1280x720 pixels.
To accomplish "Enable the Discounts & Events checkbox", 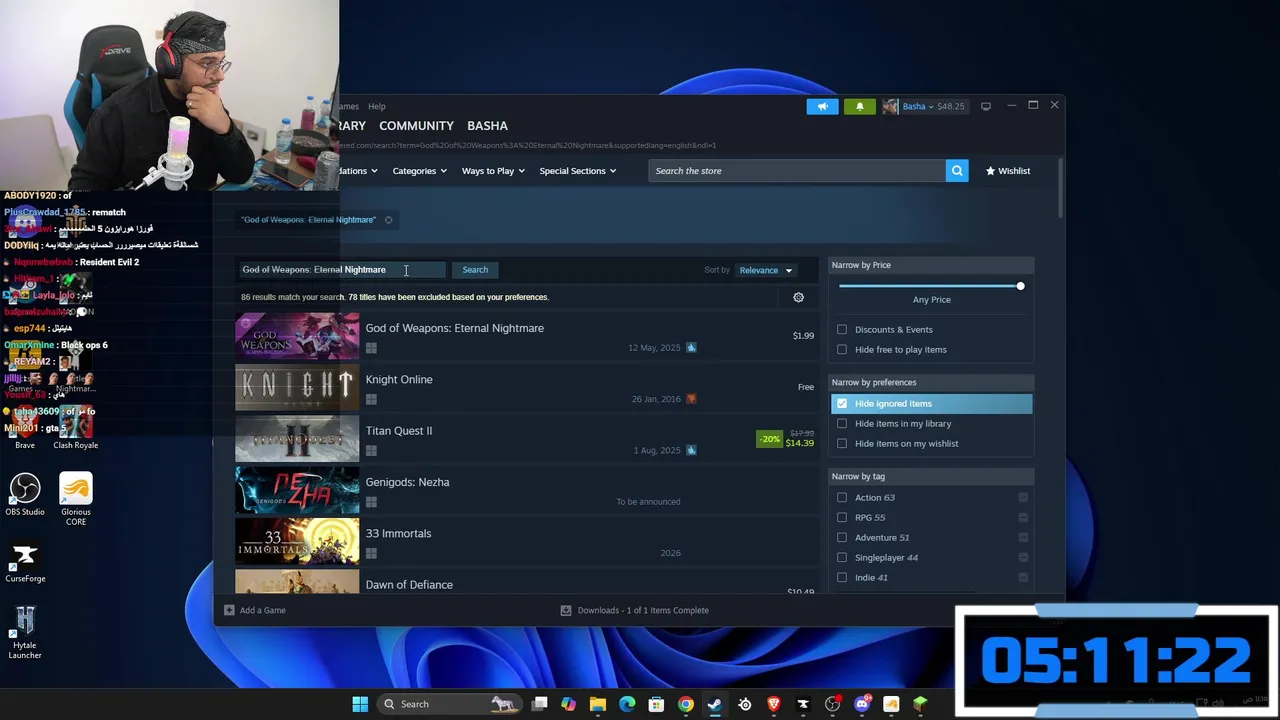I will [842, 329].
